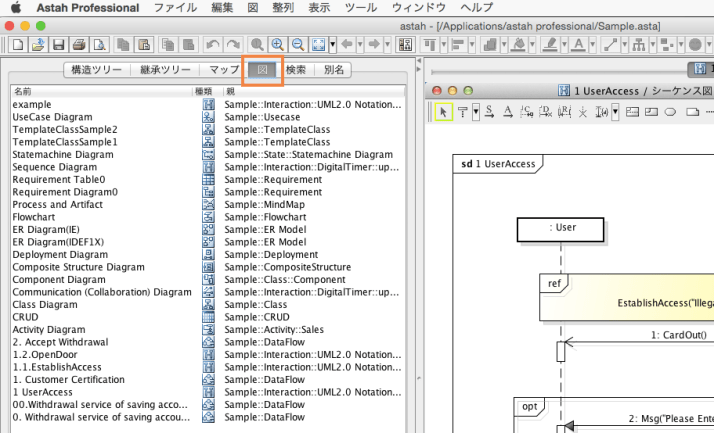Activate the selection arrow tool
This screenshot has width=714, height=433.
coord(444,111)
